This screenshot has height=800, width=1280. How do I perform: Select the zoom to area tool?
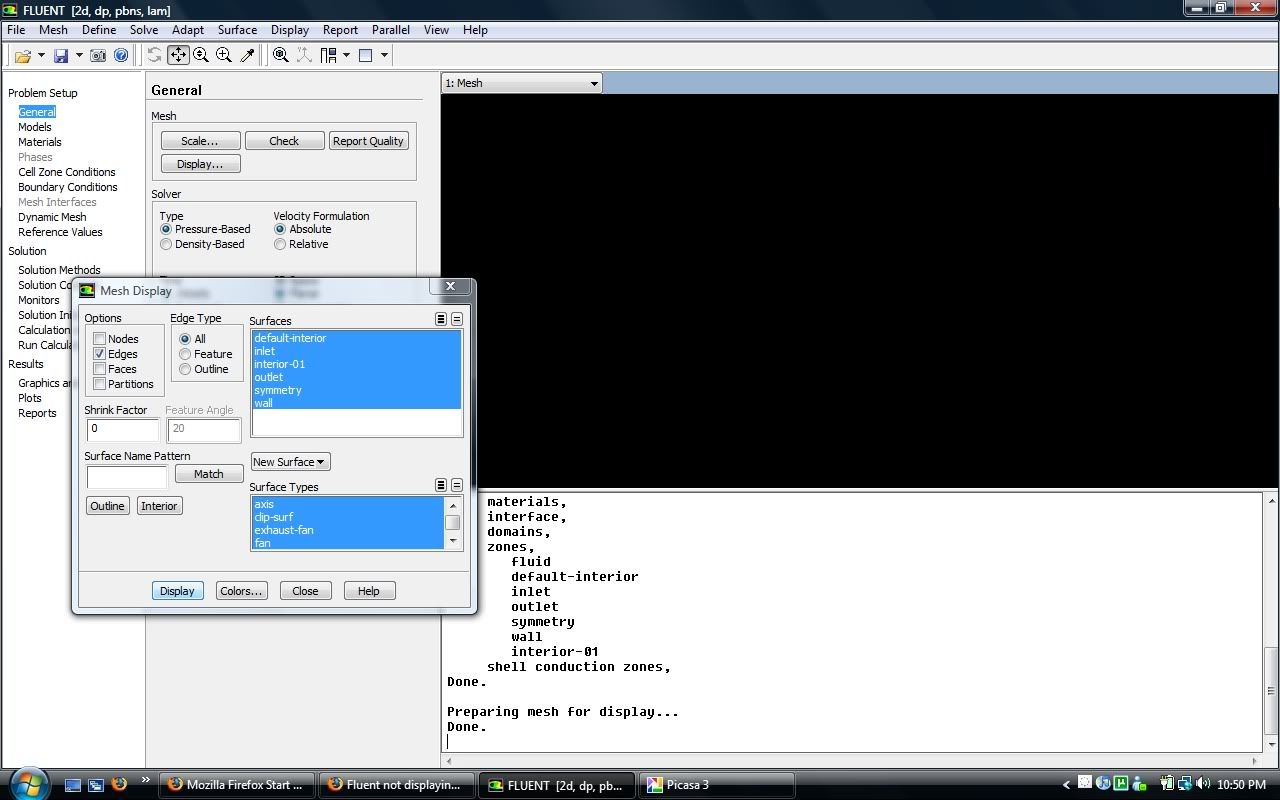coord(224,55)
